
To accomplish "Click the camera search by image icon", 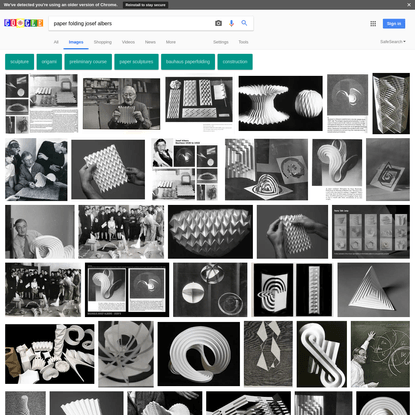I will [x=218, y=23].
